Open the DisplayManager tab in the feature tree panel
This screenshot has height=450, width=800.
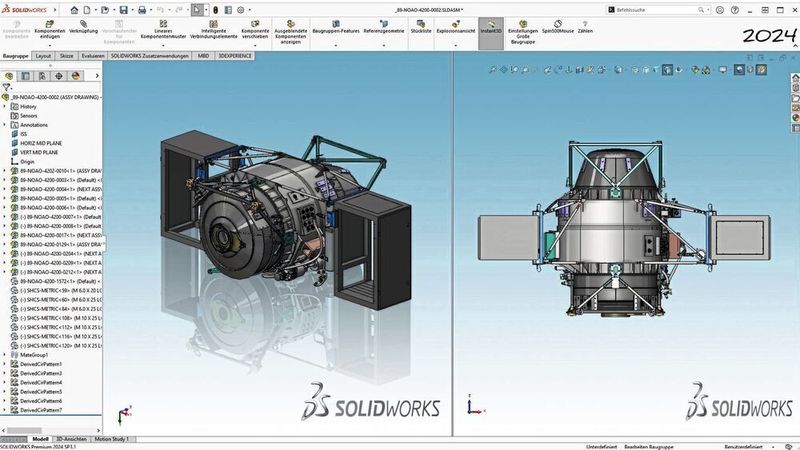pos(76,75)
